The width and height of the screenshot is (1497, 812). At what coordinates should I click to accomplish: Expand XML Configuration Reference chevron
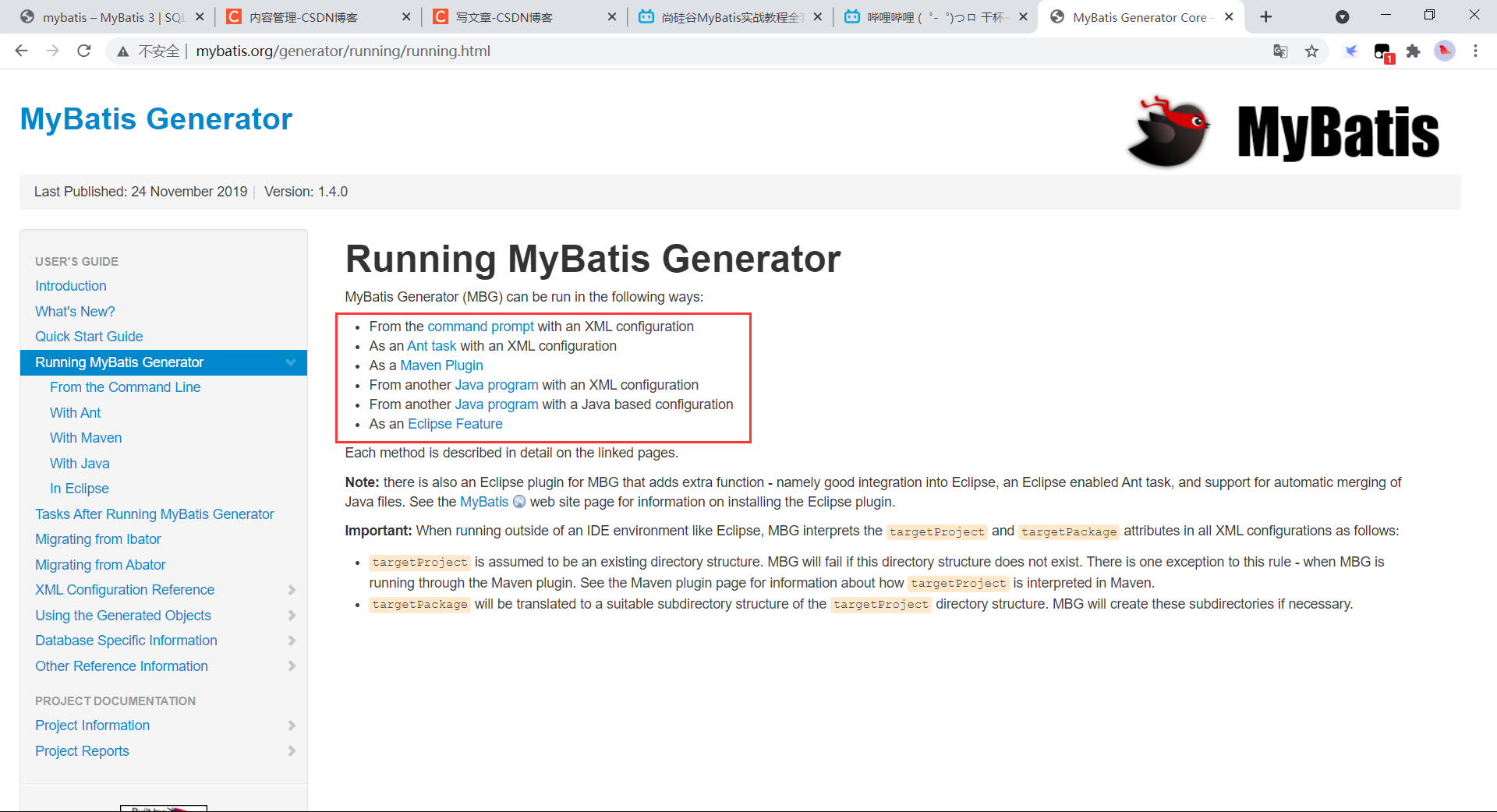[292, 590]
